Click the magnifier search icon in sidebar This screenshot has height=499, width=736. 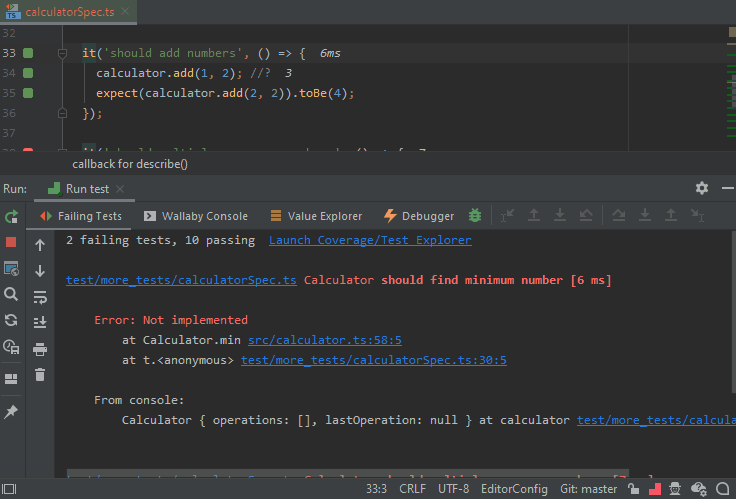point(11,294)
